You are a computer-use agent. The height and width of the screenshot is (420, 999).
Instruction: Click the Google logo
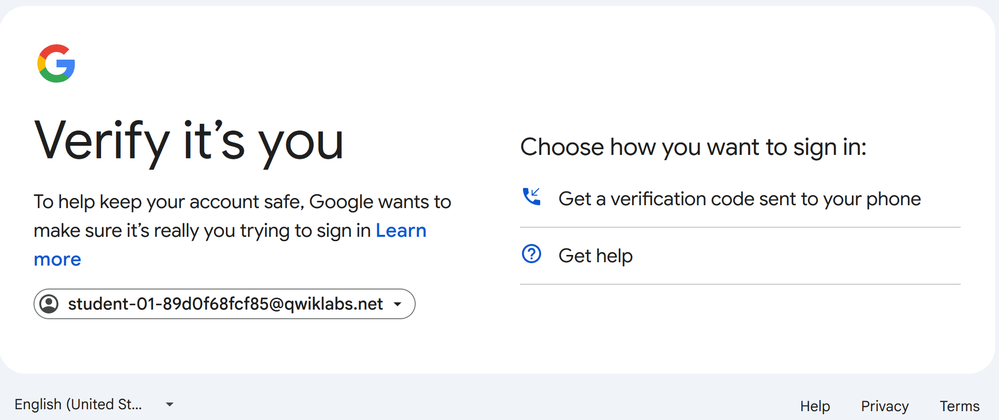(56, 63)
